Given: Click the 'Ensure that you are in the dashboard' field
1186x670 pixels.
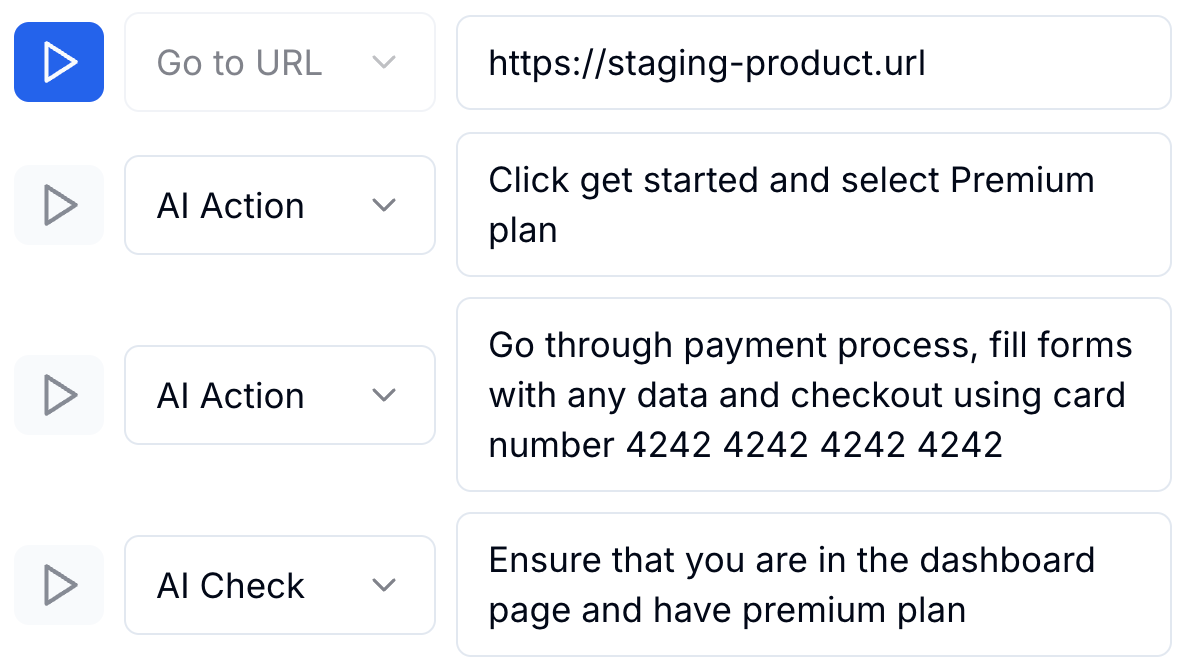Looking at the screenshot, I should (812, 585).
